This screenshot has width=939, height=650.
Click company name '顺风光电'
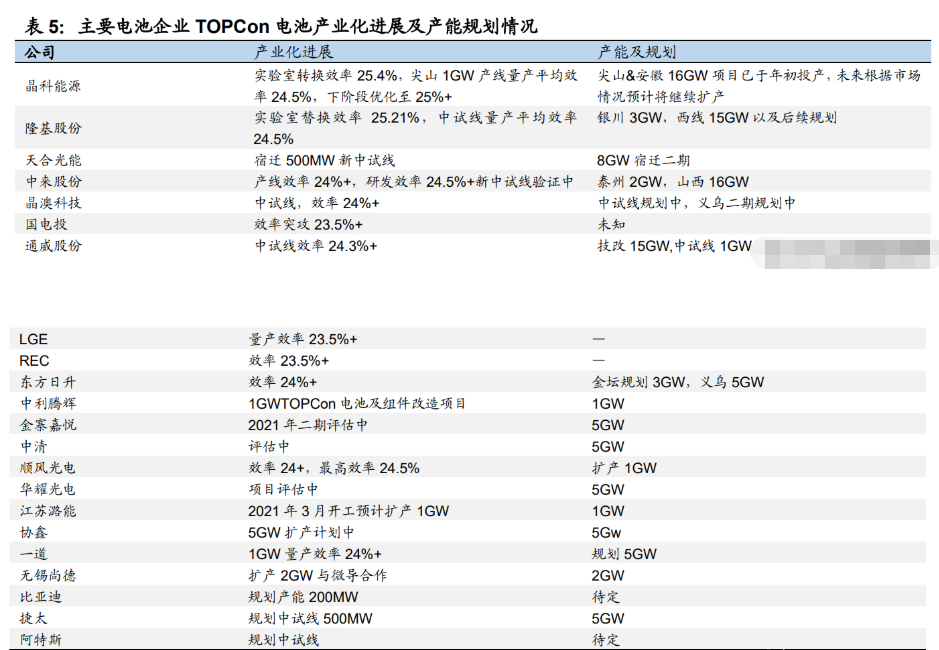coord(48,468)
